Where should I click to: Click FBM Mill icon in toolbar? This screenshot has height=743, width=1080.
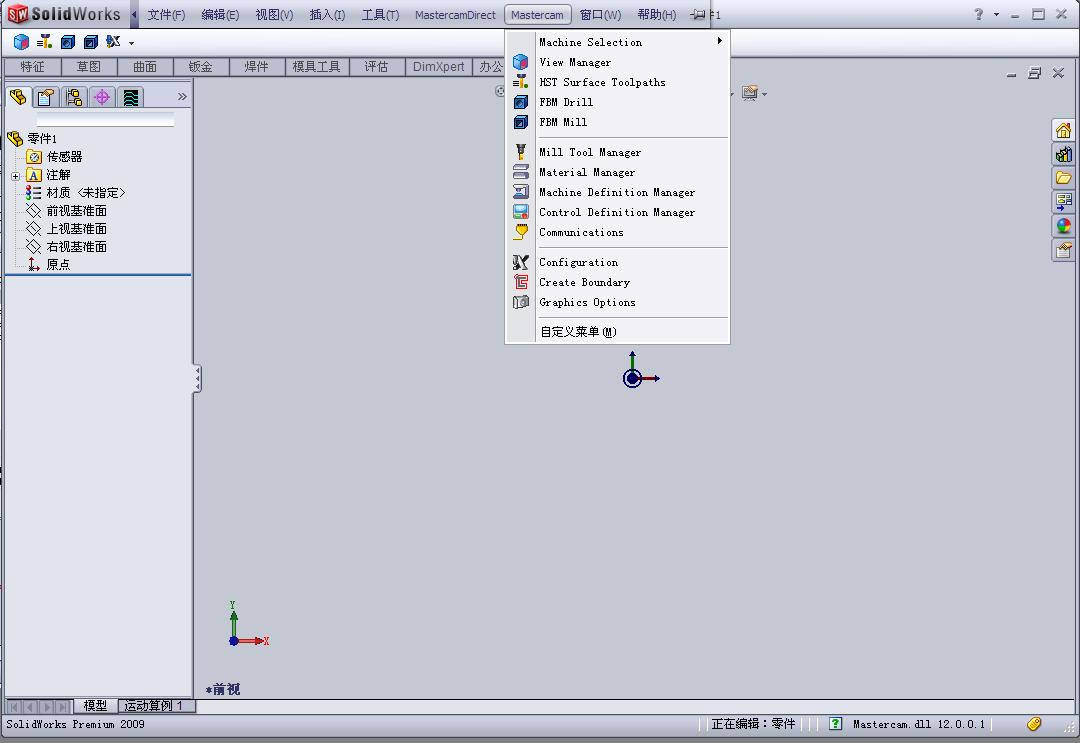(90, 42)
